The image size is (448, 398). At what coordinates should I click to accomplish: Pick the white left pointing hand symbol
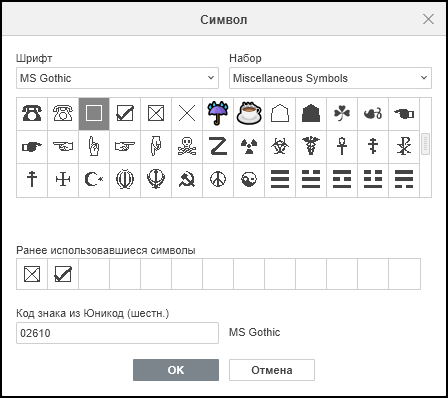tap(63, 147)
